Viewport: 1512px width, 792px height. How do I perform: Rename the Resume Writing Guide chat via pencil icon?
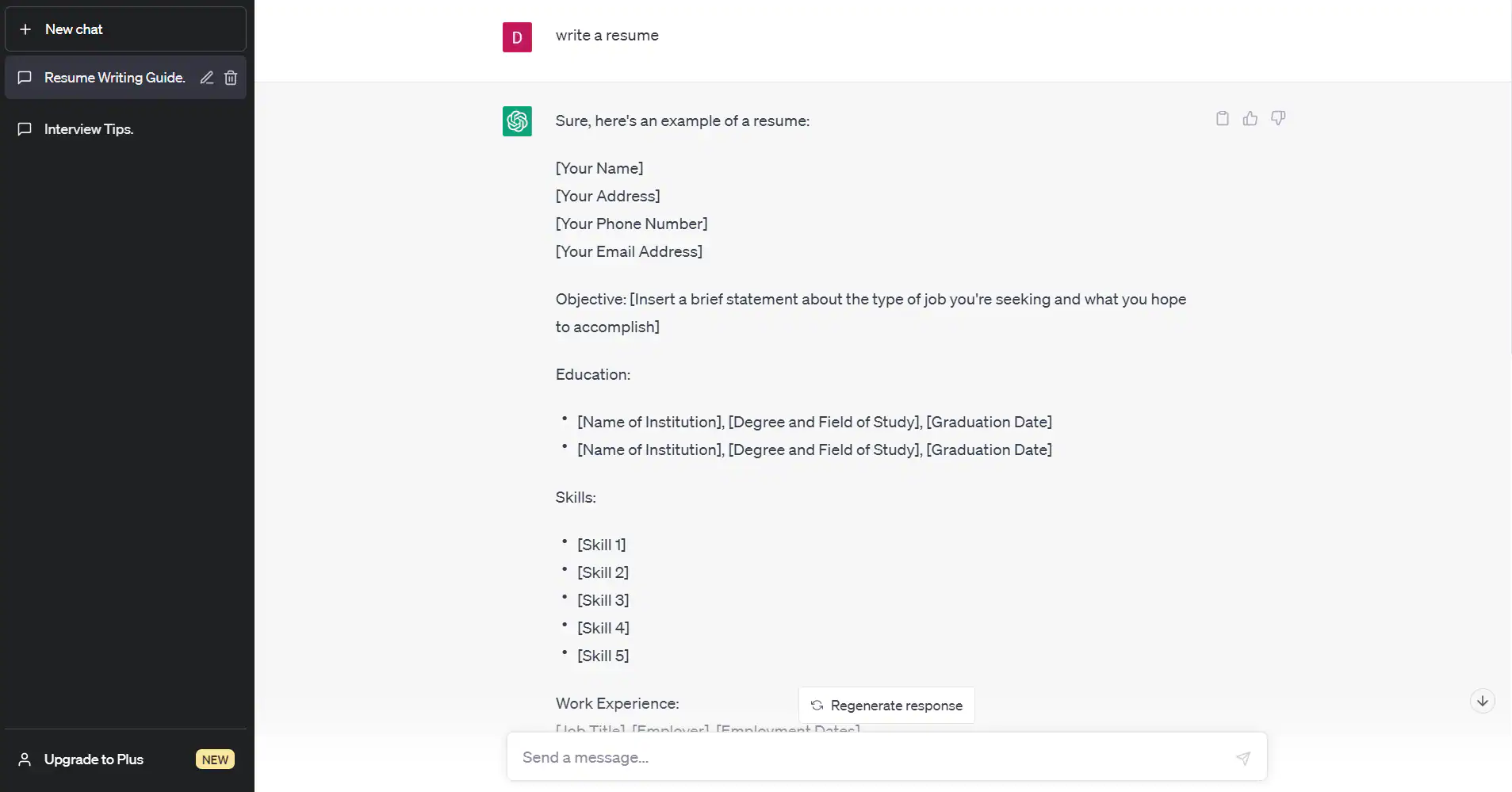pos(207,78)
